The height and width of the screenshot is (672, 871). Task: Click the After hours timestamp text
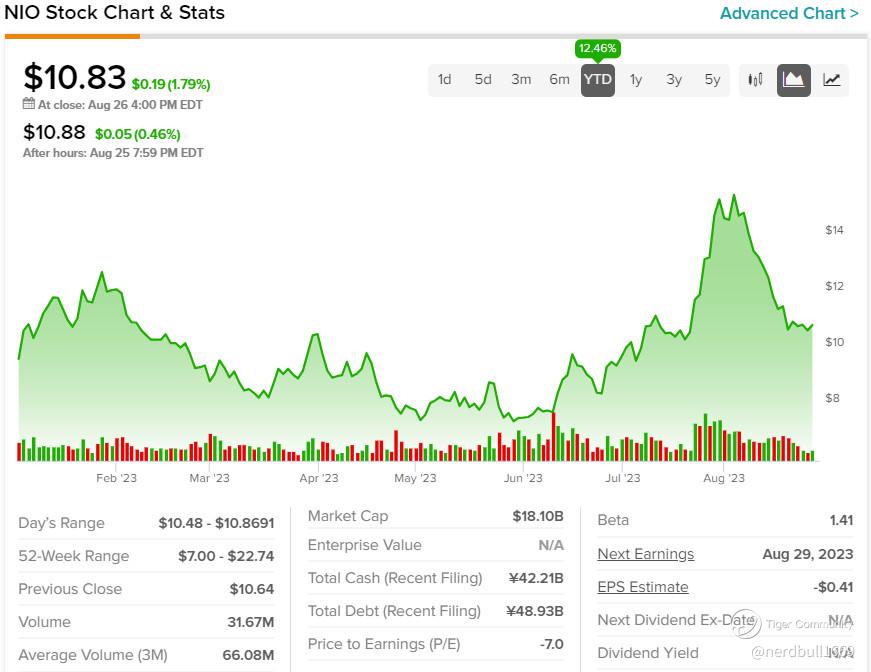point(113,153)
